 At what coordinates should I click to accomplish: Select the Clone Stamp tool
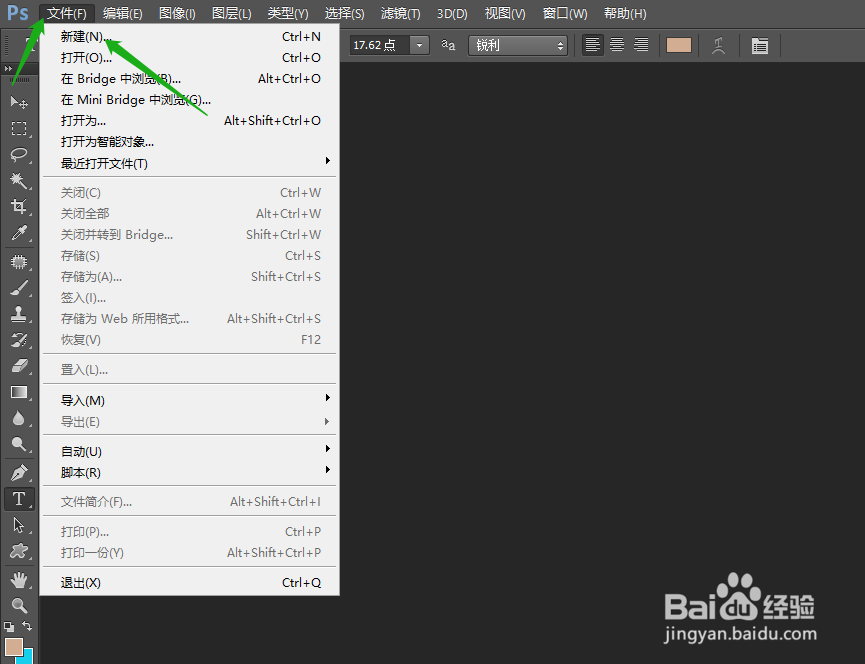(19, 314)
